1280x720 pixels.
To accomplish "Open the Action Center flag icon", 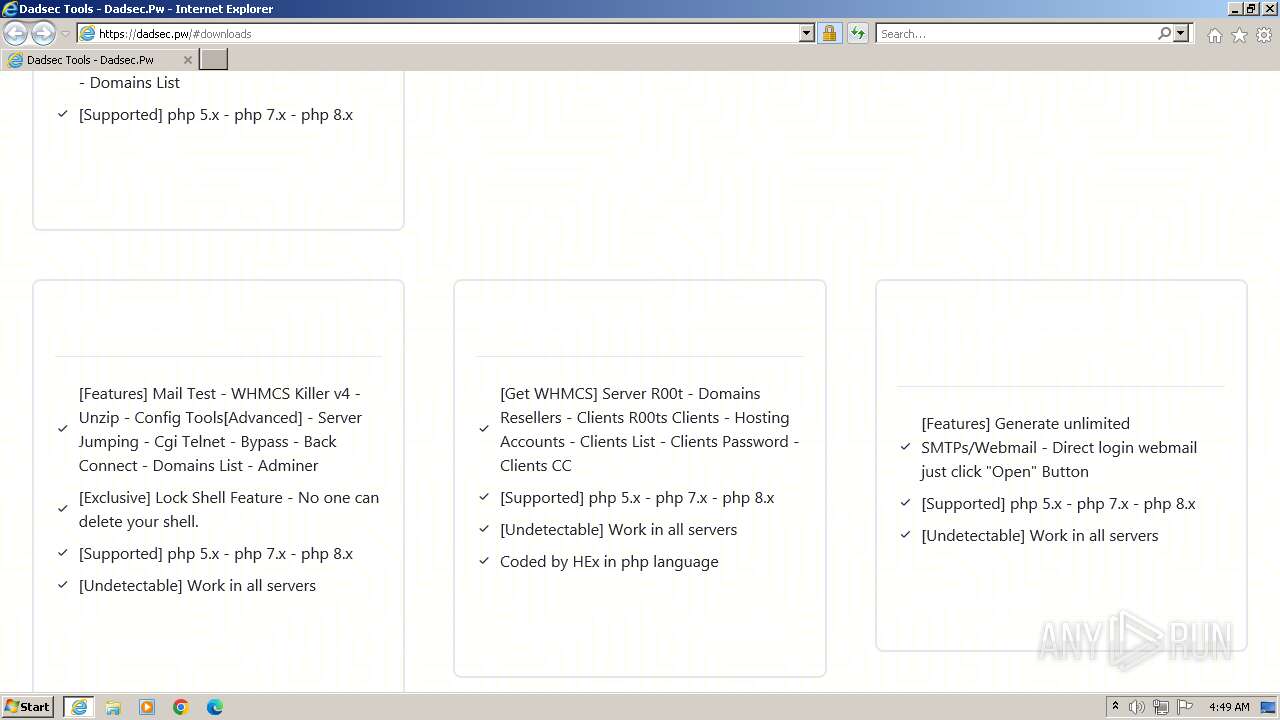I will click(1185, 707).
